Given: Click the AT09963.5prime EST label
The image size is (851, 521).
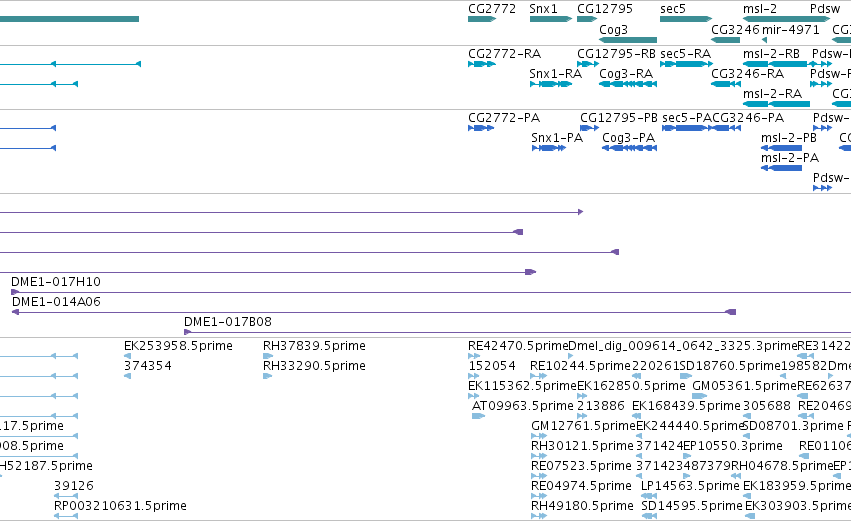Looking at the screenshot, I should 523,406.
